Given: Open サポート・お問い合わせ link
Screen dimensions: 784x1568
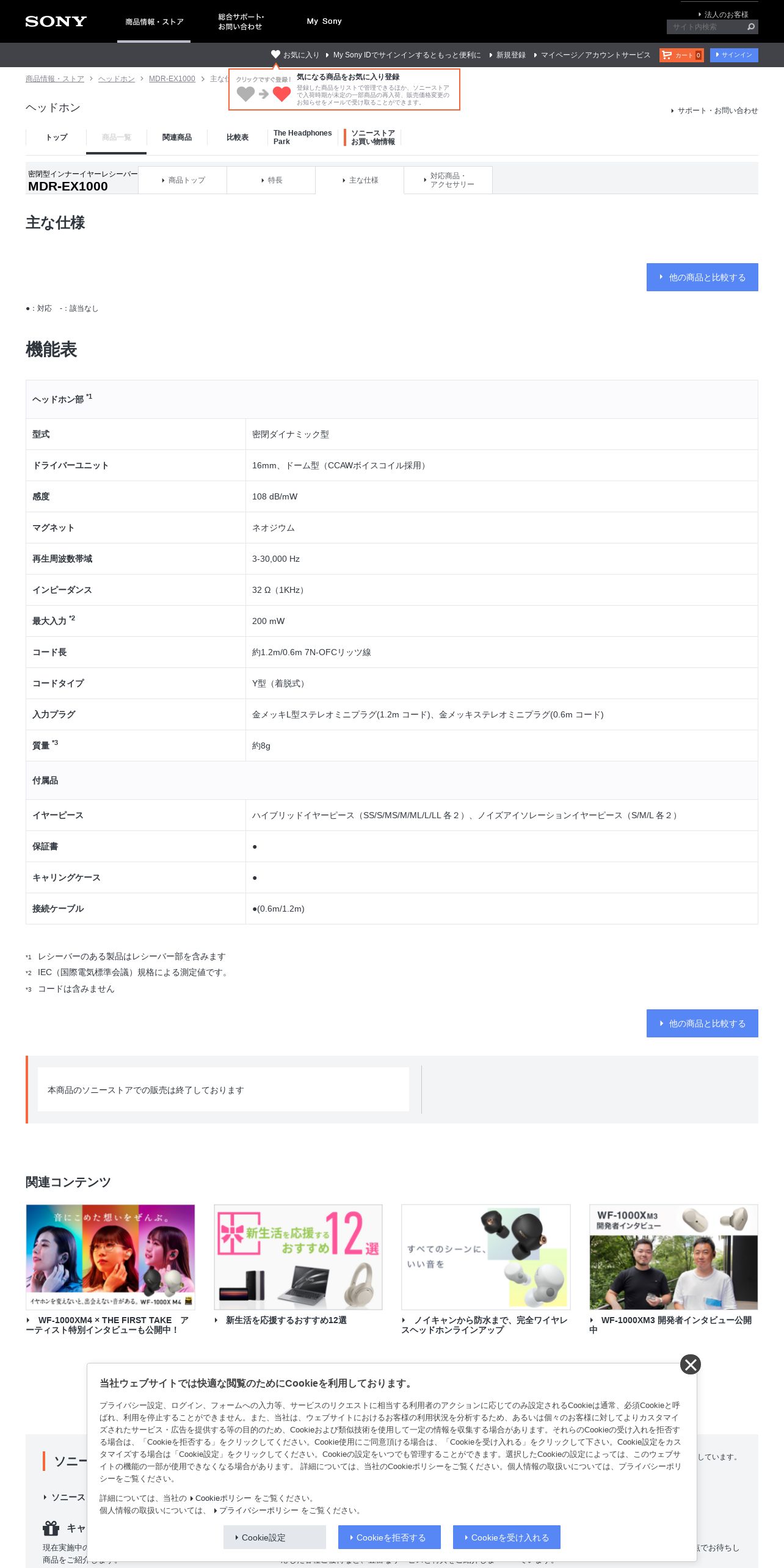Looking at the screenshot, I should tap(714, 111).
